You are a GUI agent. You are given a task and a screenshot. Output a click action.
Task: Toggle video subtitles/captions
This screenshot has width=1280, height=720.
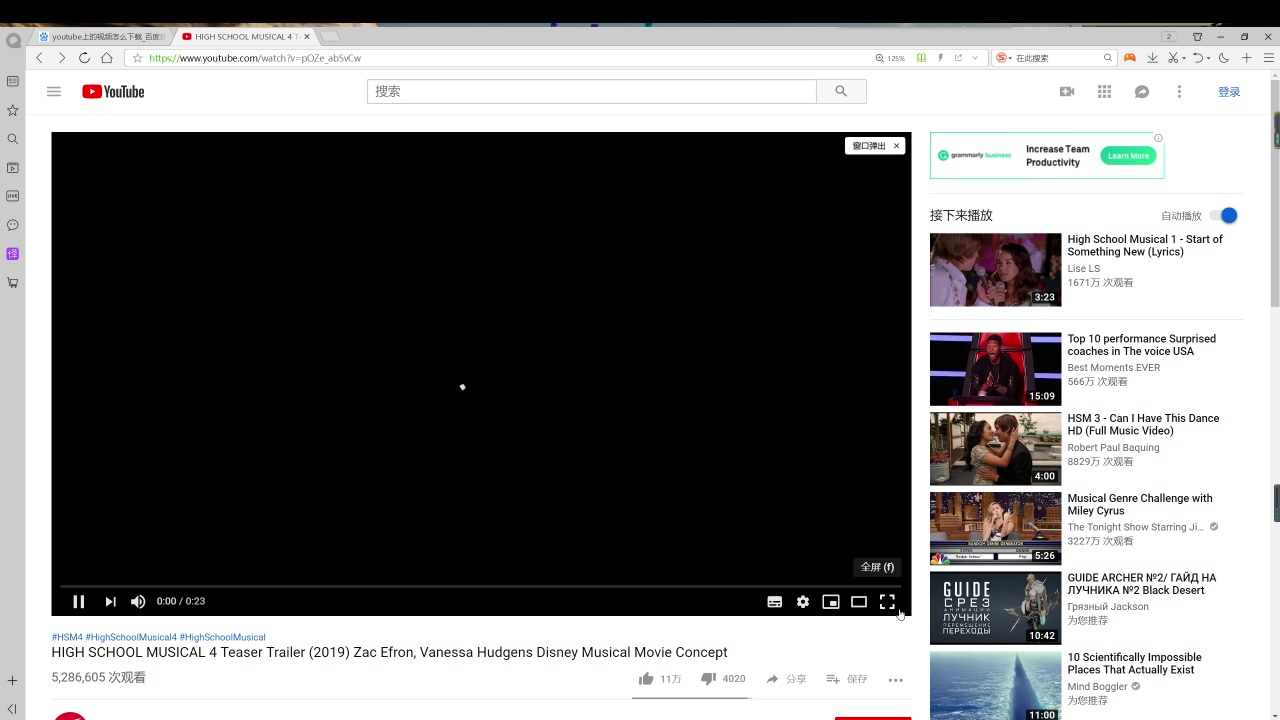pos(774,601)
